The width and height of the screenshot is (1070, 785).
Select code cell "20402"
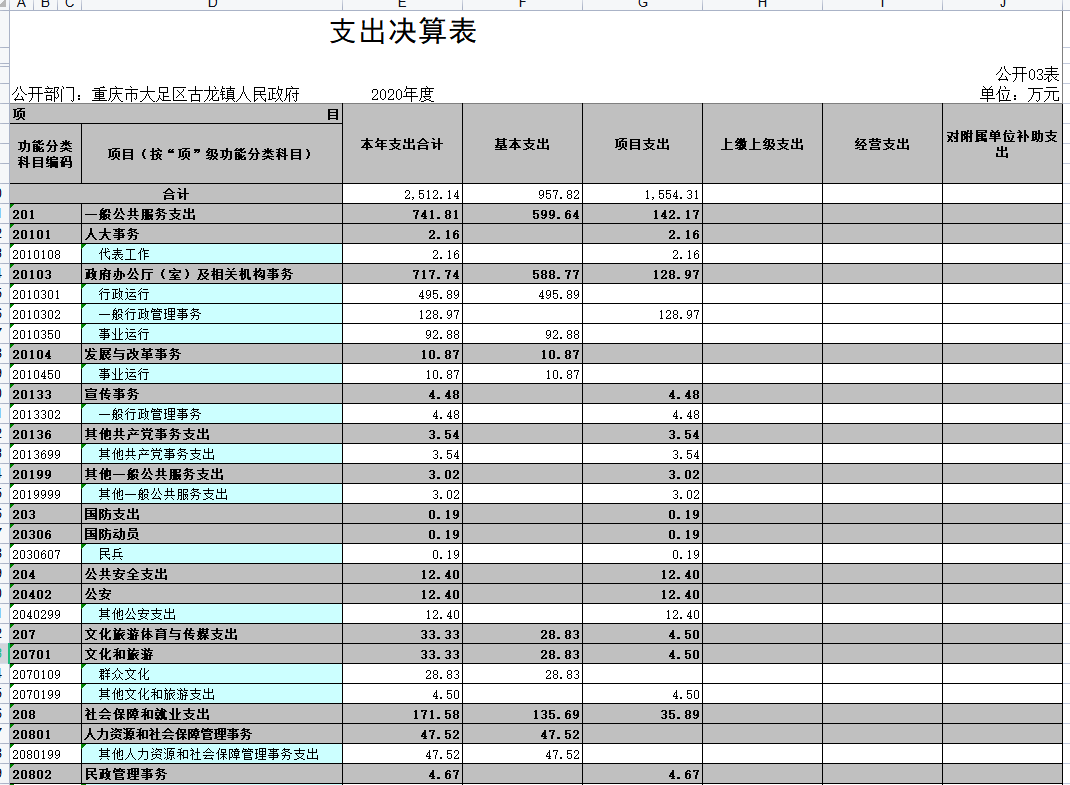click(x=45, y=595)
